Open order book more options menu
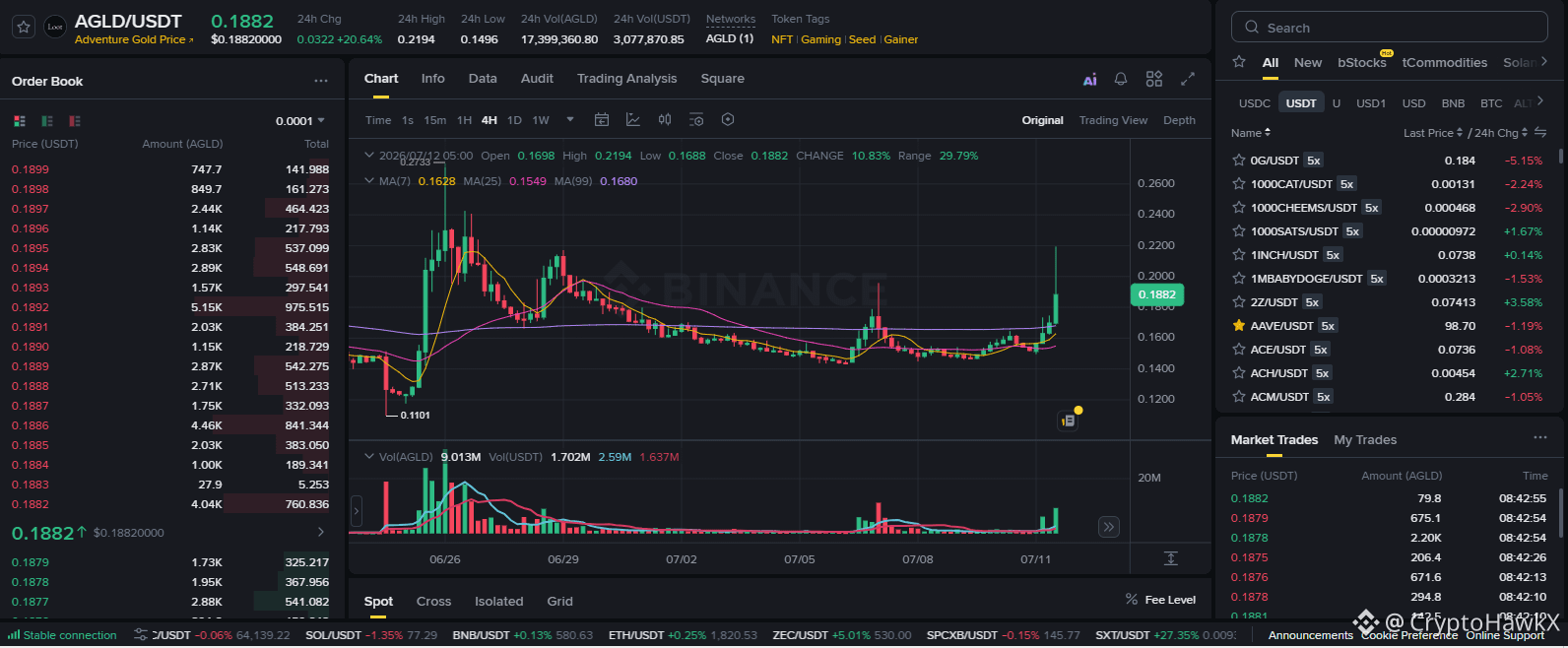Viewport: 1568px width, 648px height. click(x=321, y=81)
